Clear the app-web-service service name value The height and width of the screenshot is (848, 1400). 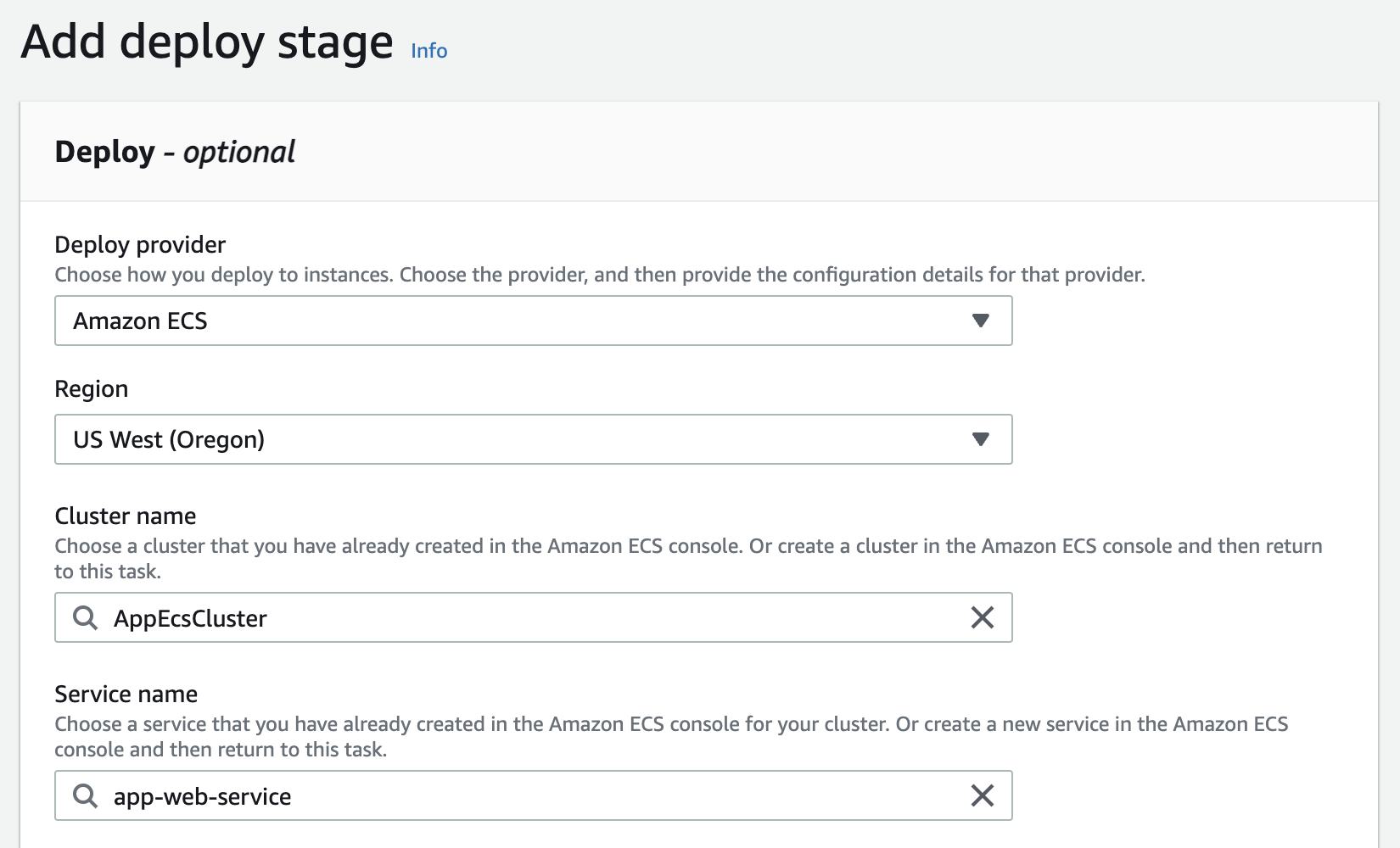(982, 795)
